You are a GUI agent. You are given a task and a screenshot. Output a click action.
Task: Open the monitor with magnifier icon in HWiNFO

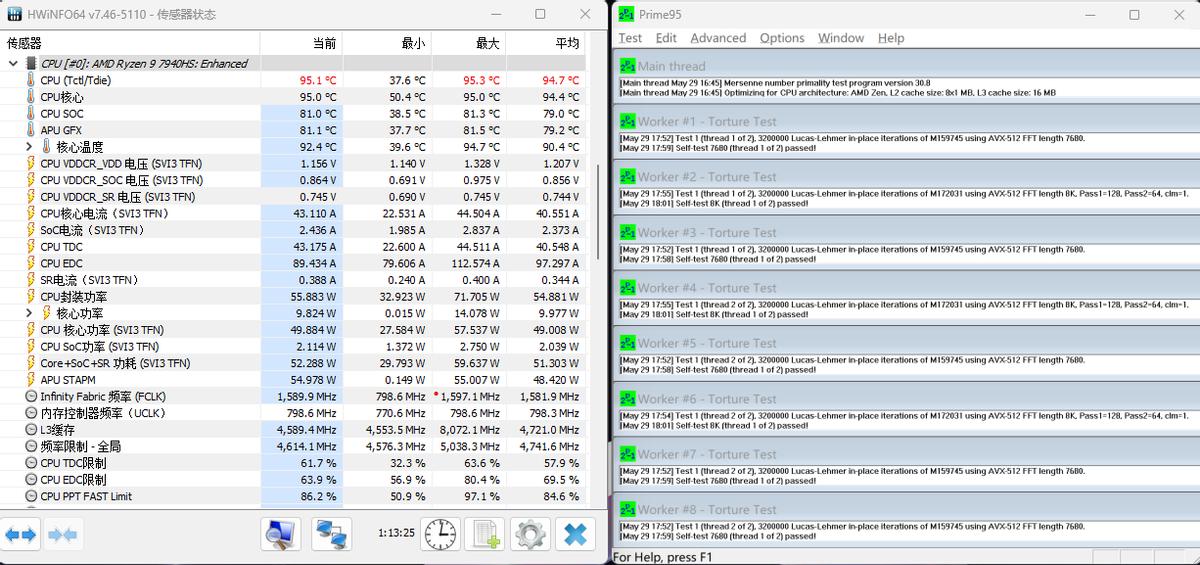[x=281, y=533]
